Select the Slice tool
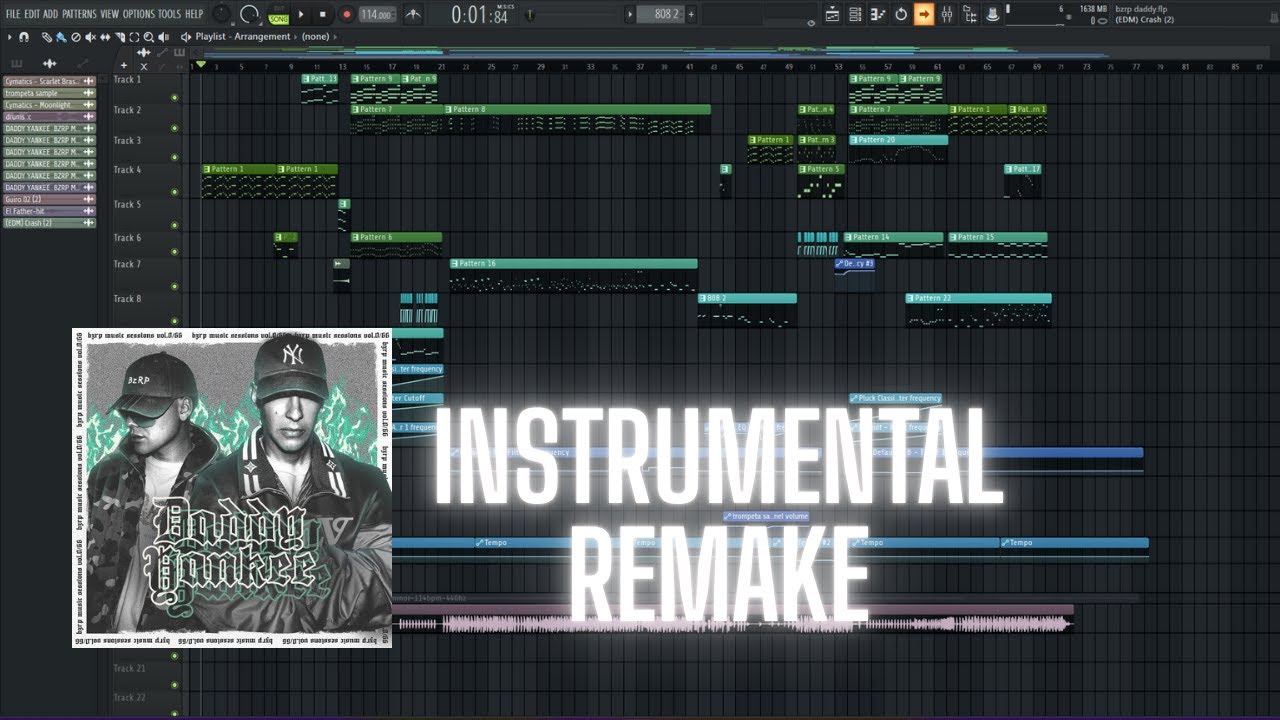 120,37
